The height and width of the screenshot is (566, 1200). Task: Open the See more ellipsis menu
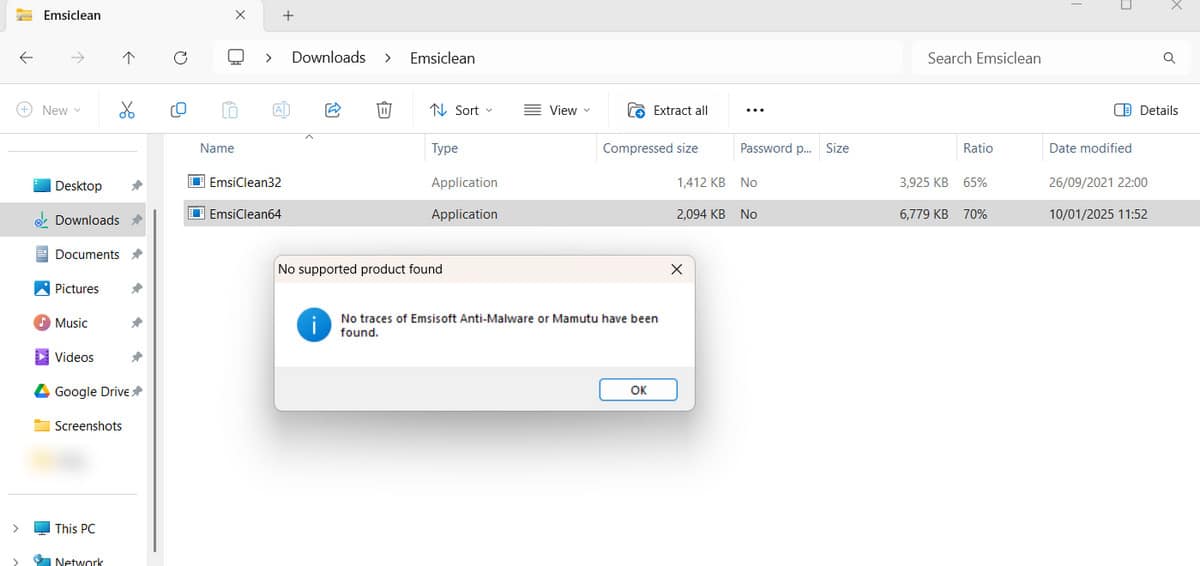click(755, 110)
